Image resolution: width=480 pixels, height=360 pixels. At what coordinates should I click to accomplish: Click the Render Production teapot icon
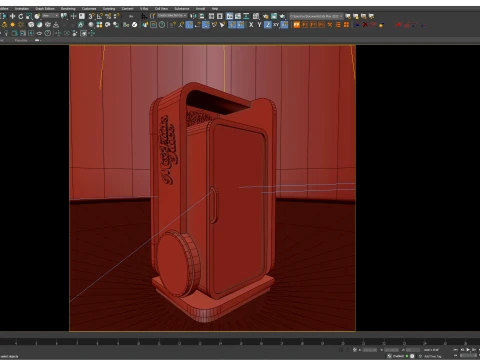click(x=282, y=16)
